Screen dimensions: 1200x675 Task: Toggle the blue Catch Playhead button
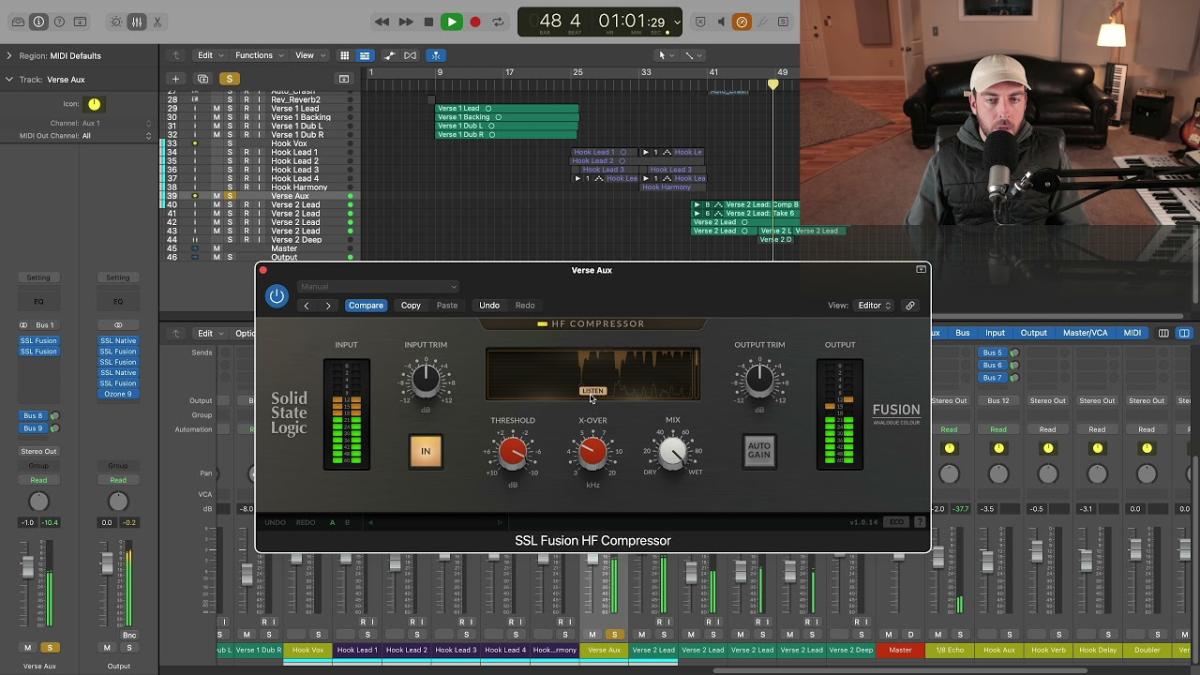(436, 55)
